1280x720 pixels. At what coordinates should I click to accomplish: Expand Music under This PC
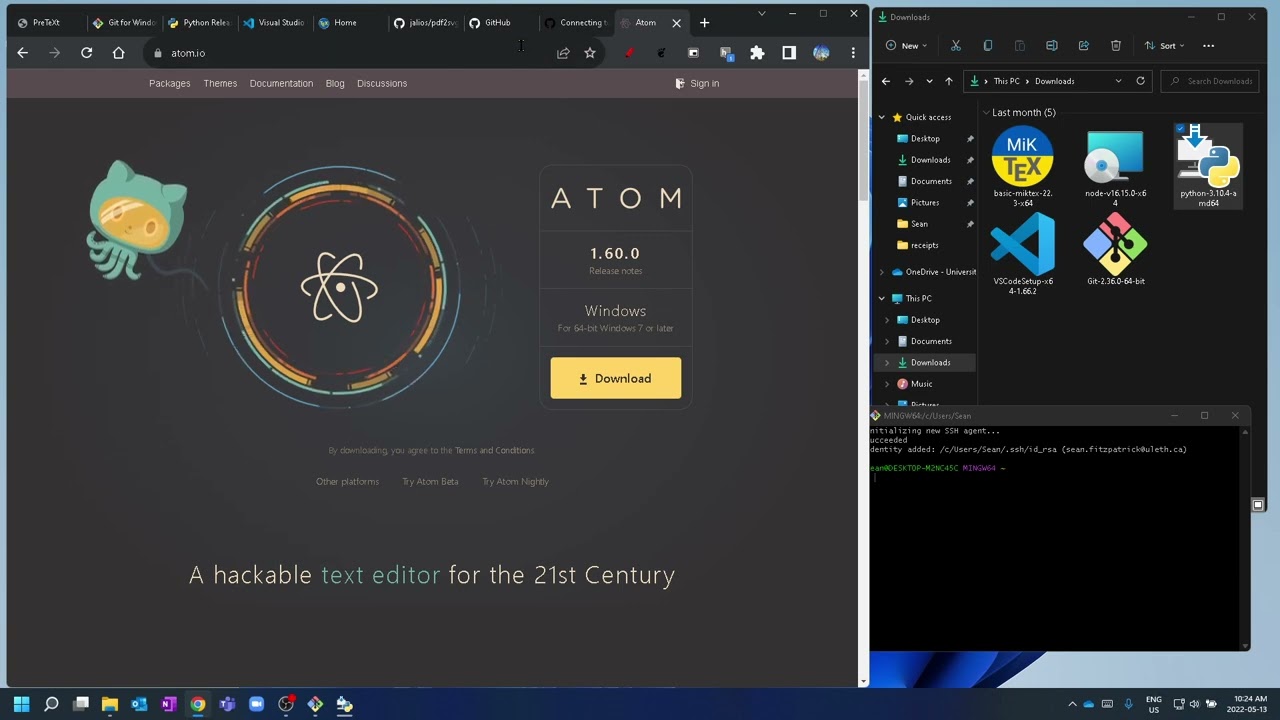pyautogui.click(x=887, y=384)
